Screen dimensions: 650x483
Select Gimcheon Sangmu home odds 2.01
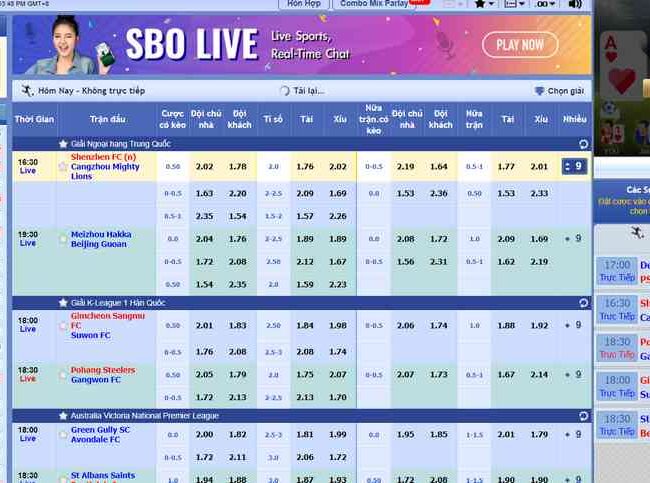(204, 325)
